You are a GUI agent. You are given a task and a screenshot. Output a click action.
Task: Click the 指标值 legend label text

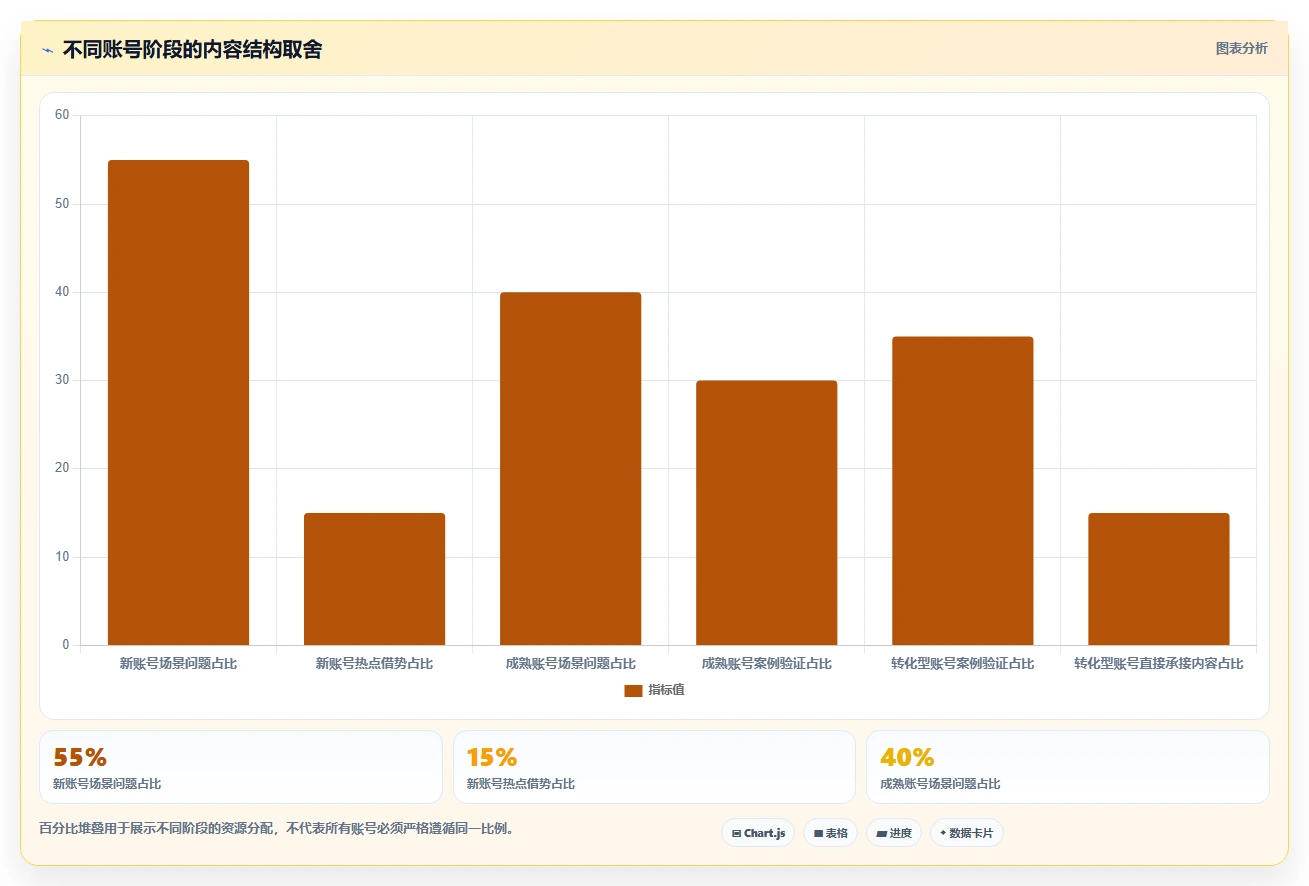pyautogui.click(x=666, y=690)
